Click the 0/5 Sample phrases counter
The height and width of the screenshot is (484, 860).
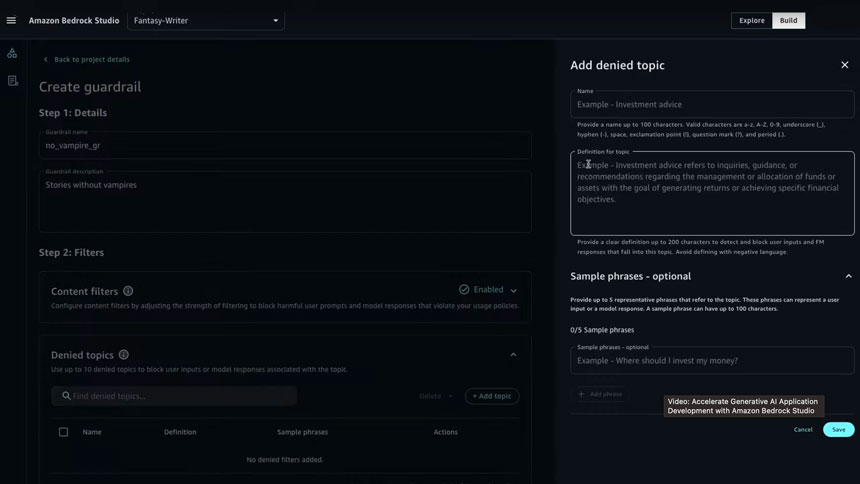pos(602,330)
